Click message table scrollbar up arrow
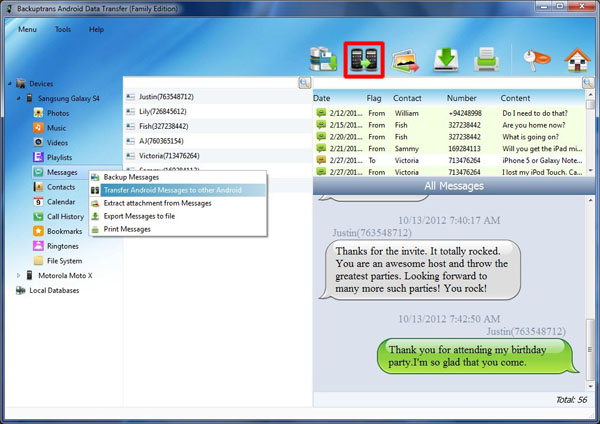Image resolution: width=600 pixels, height=424 pixels. point(590,94)
